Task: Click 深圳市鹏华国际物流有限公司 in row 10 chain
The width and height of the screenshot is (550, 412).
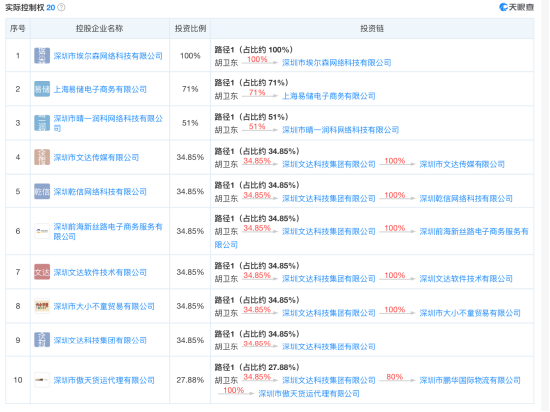Action: click(x=470, y=380)
